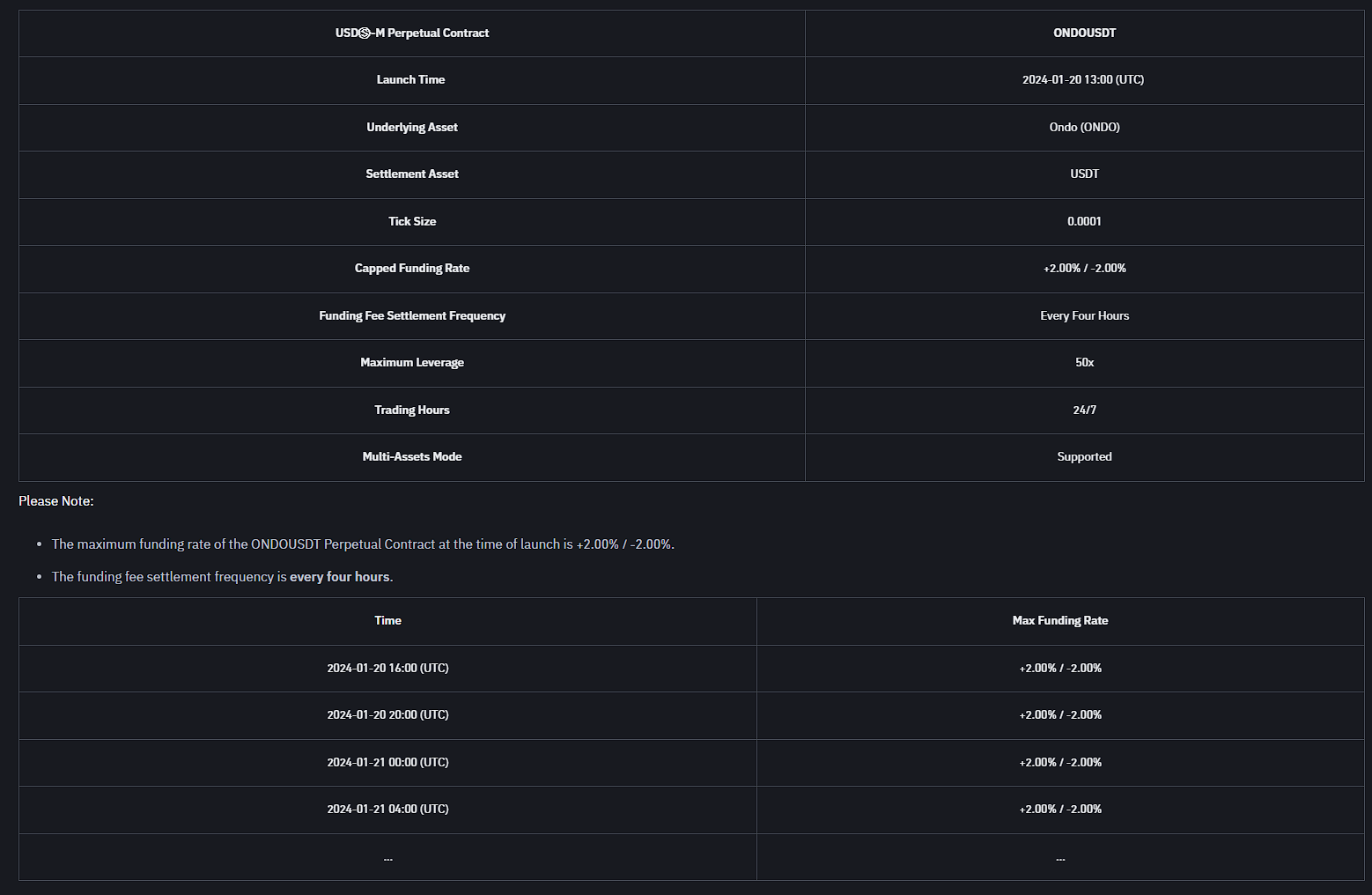Click the Maximum Leverage value 50x
Screen dimensions: 1372x895
[1084, 362]
